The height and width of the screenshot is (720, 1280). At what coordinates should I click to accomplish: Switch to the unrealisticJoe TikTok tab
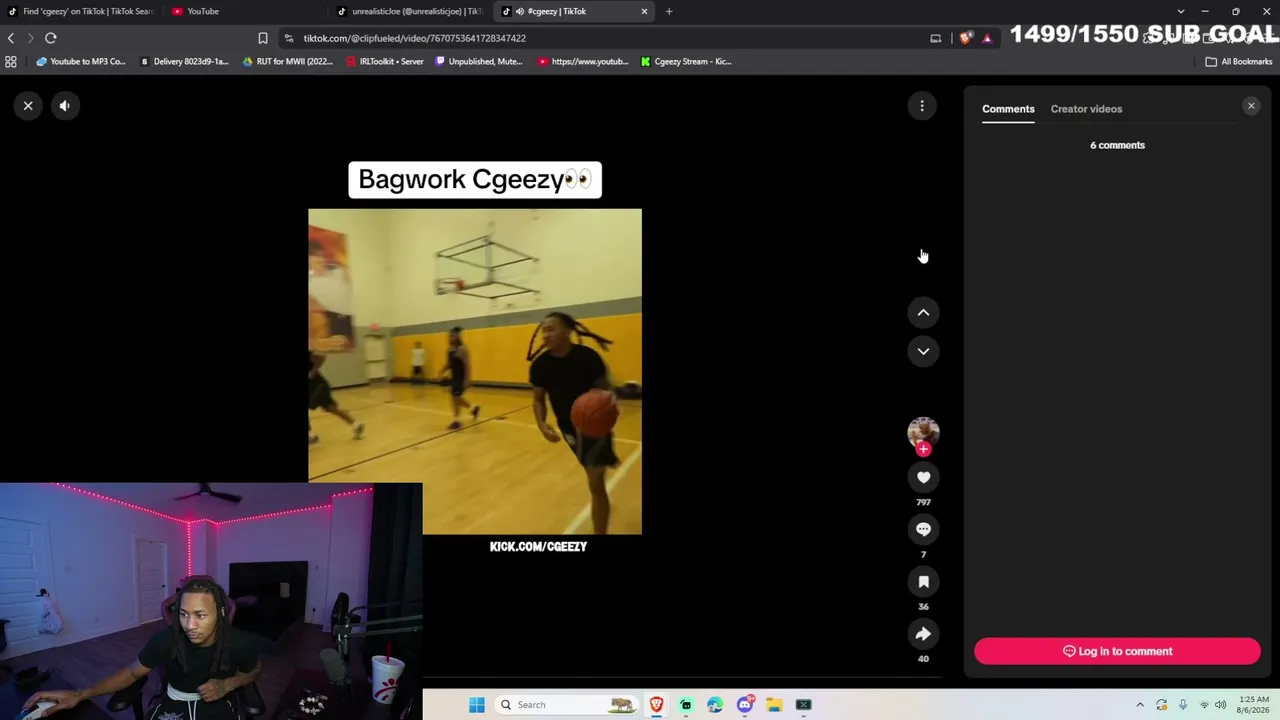(410, 11)
